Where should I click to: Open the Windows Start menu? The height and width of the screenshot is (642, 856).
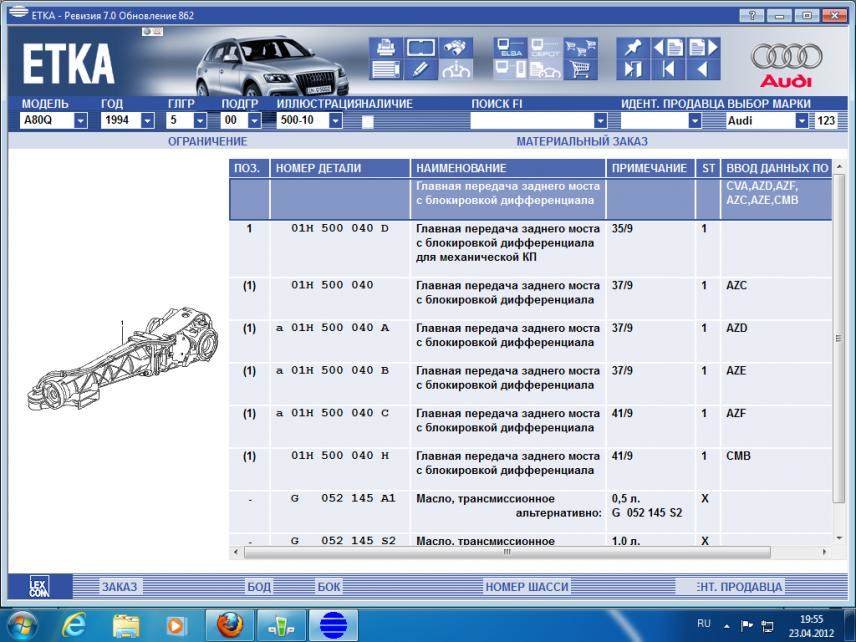22,625
